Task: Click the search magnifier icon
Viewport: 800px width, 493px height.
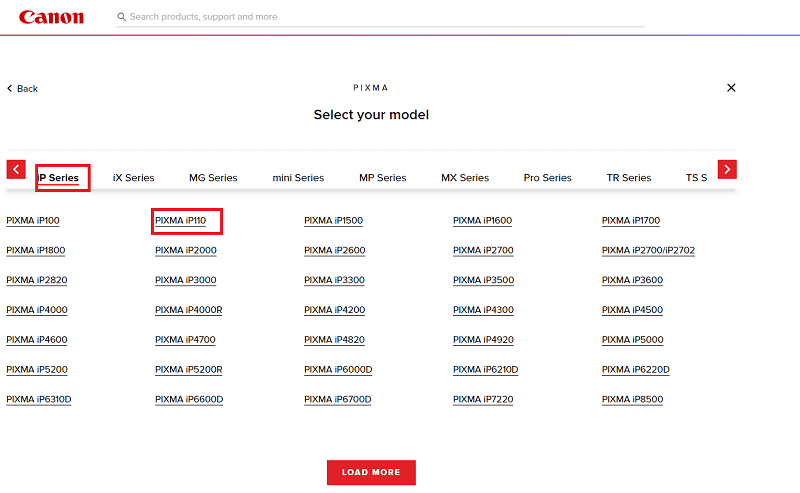Action: click(x=121, y=17)
